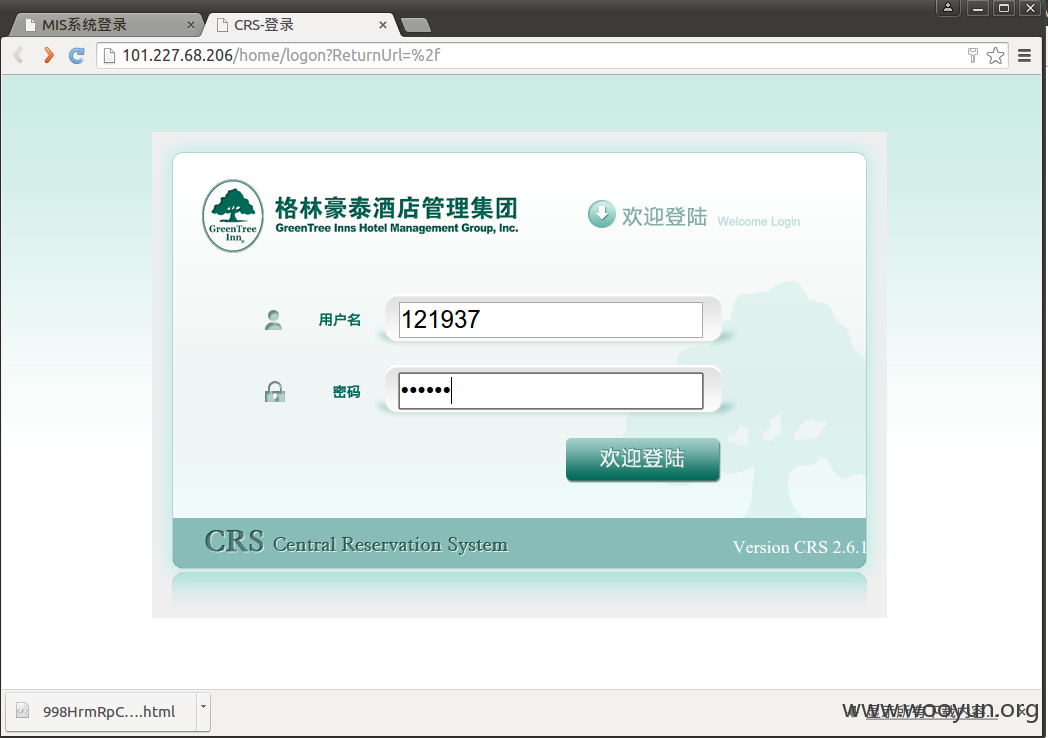Click the address bar URL
The width and height of the screenshot is (1048, 738).
[x=281, y=55]
